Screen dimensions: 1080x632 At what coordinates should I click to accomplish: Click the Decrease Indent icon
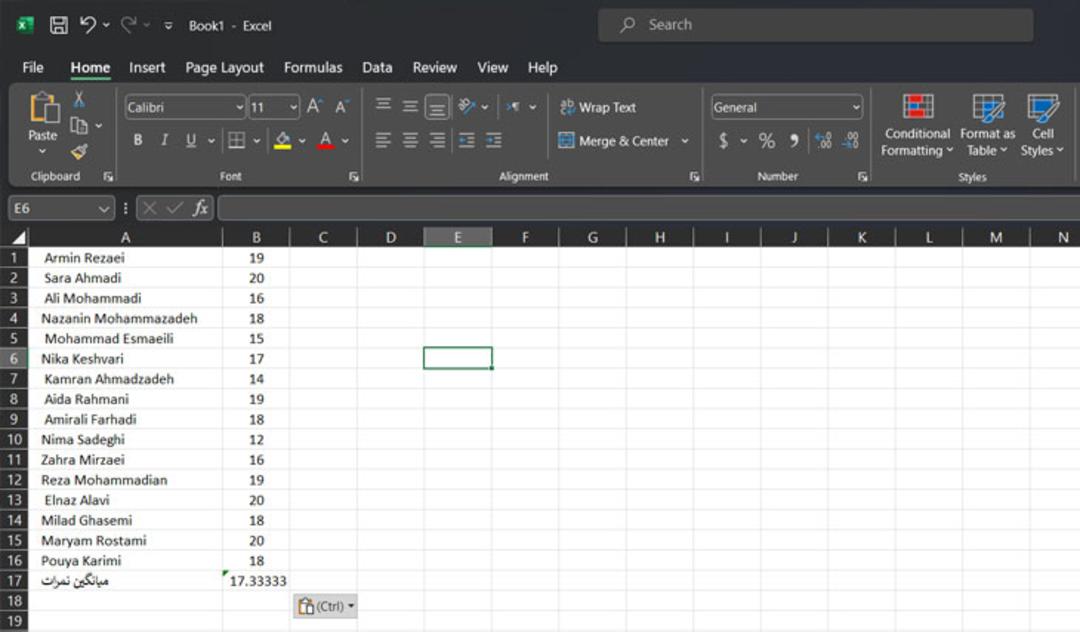point(466,140)
